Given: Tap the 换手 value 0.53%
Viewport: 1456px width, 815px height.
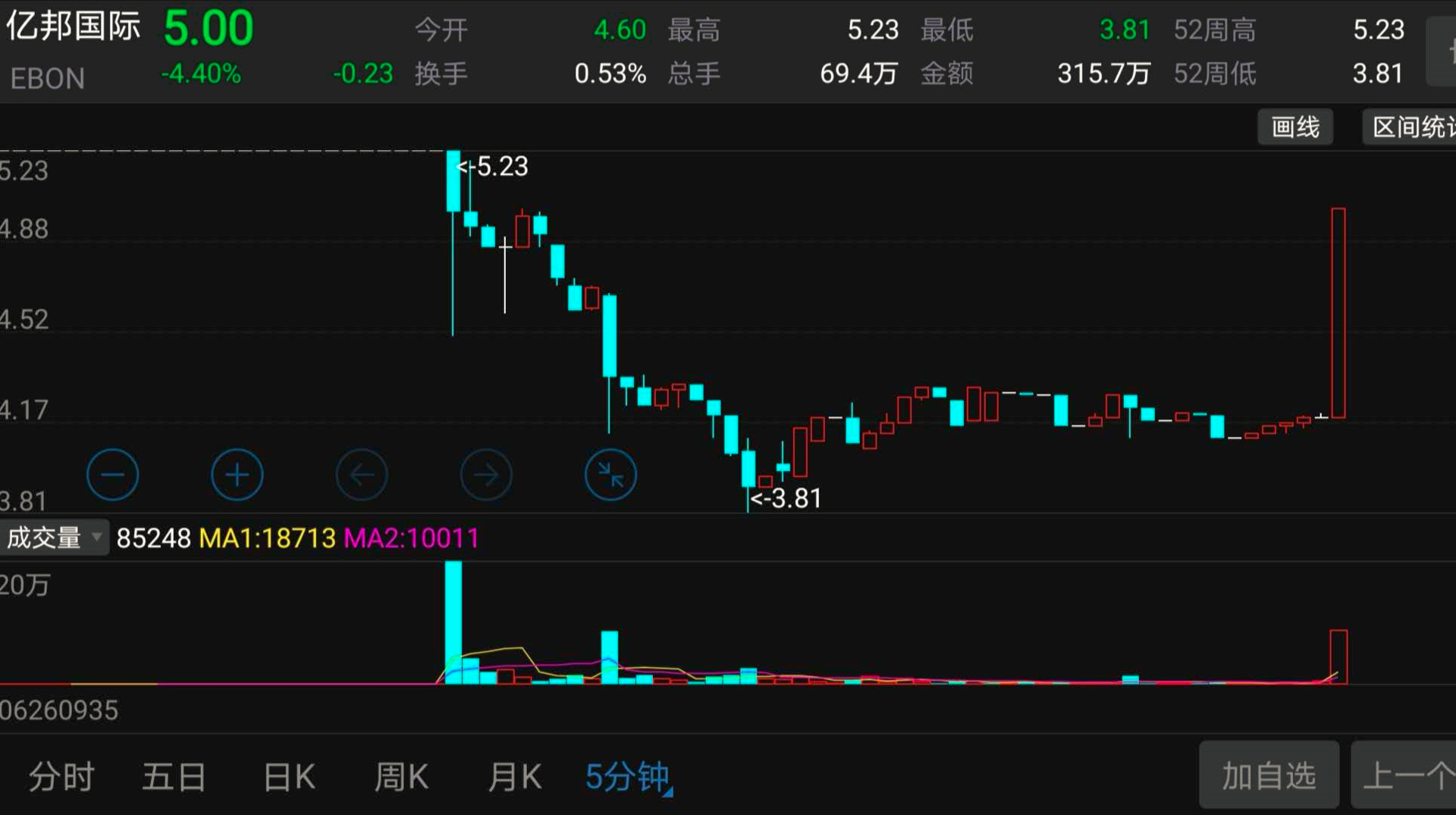Looking at the screenshot, I should pyautogui.click(x=610, y=74).
